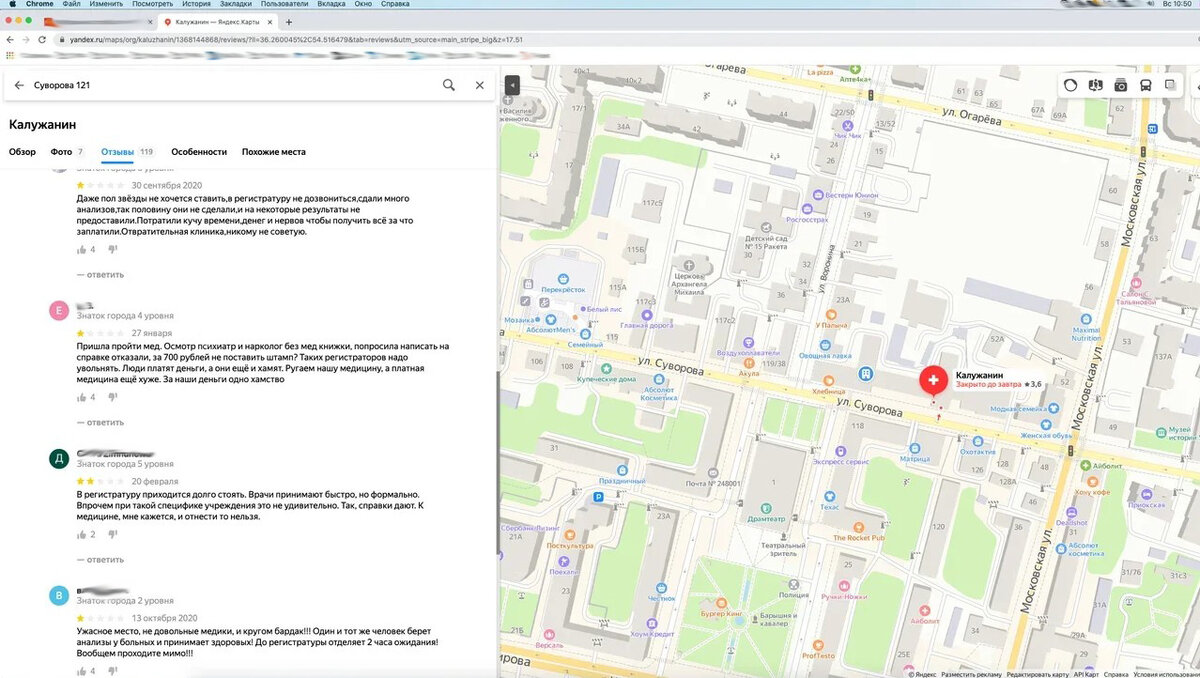1200x678 pixels.
Task: Open the traffic layer icon on the map
Action: pyautogui.click(x=1071, y=85)
